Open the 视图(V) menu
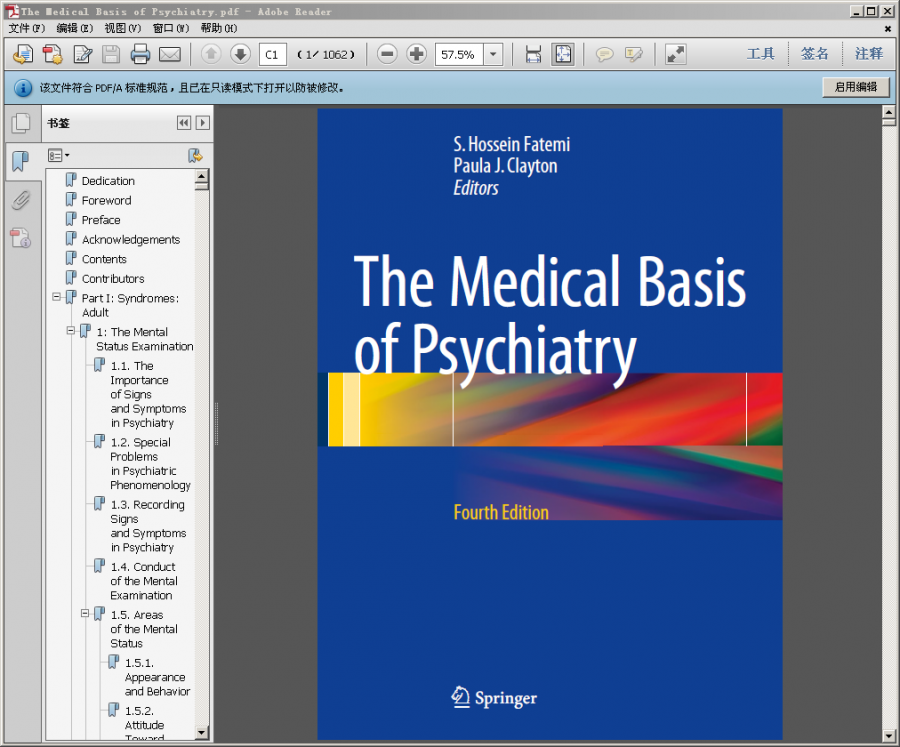 [x=123, y=28]
